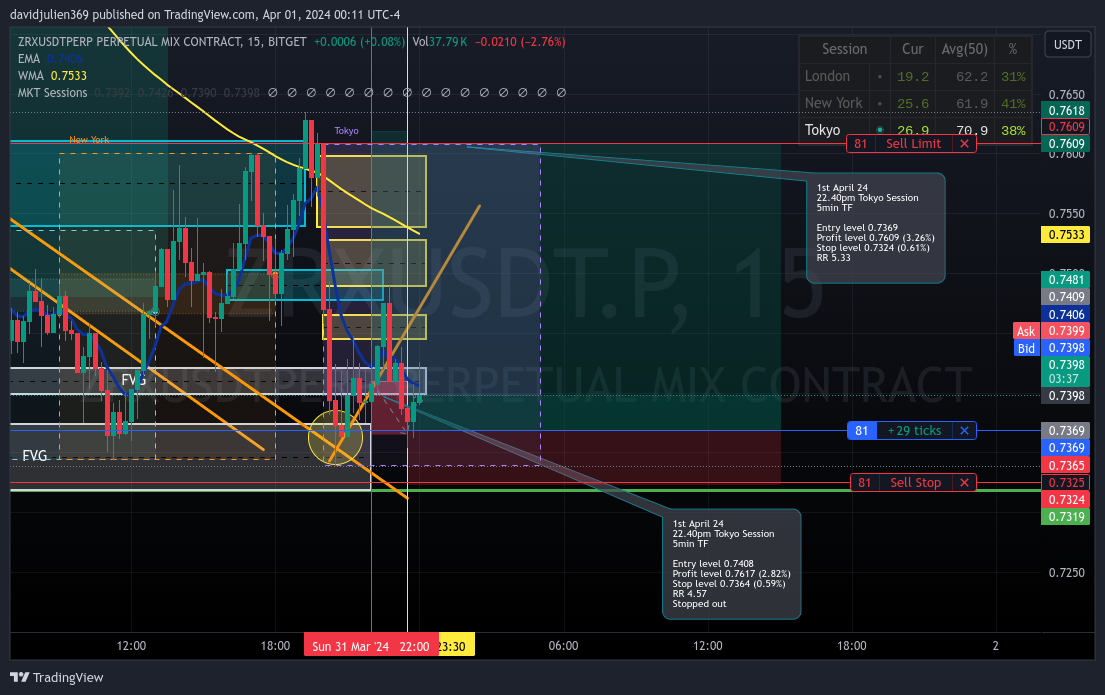Select the MKT Sessions indicator legend
Image resolution: width=1105 pixels, height=695 pixels.
tap(52, 92)
